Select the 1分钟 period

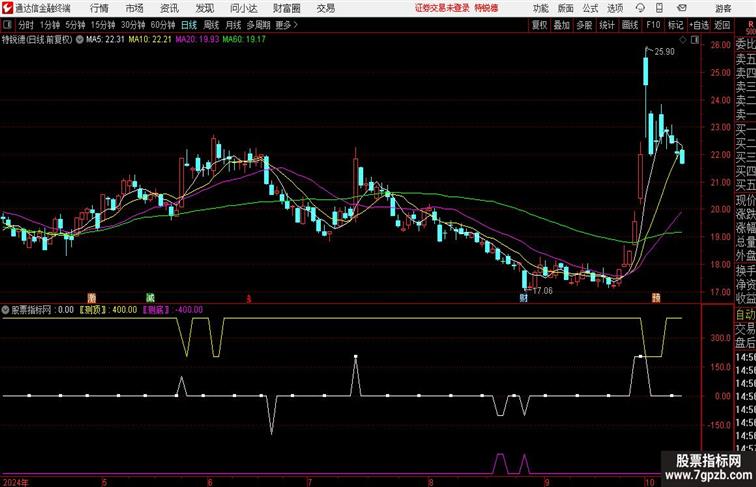50,25
